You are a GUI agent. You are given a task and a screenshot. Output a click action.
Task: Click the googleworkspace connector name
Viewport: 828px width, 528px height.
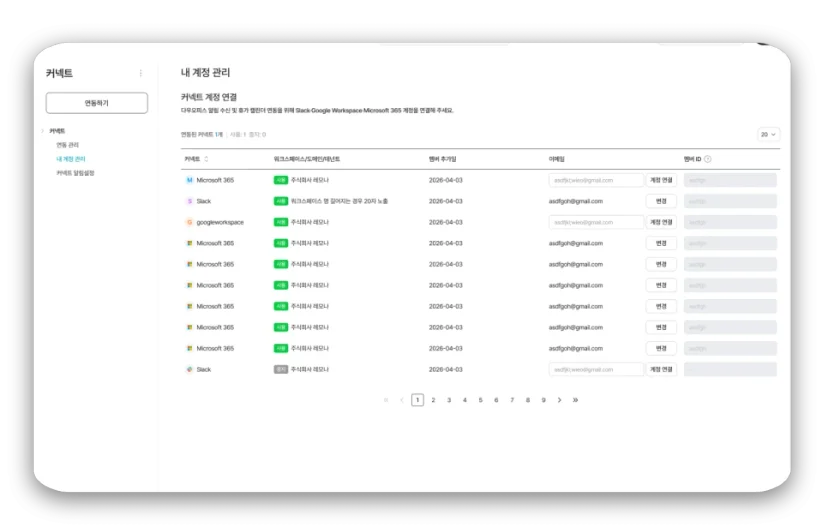[x=220, y=222]
